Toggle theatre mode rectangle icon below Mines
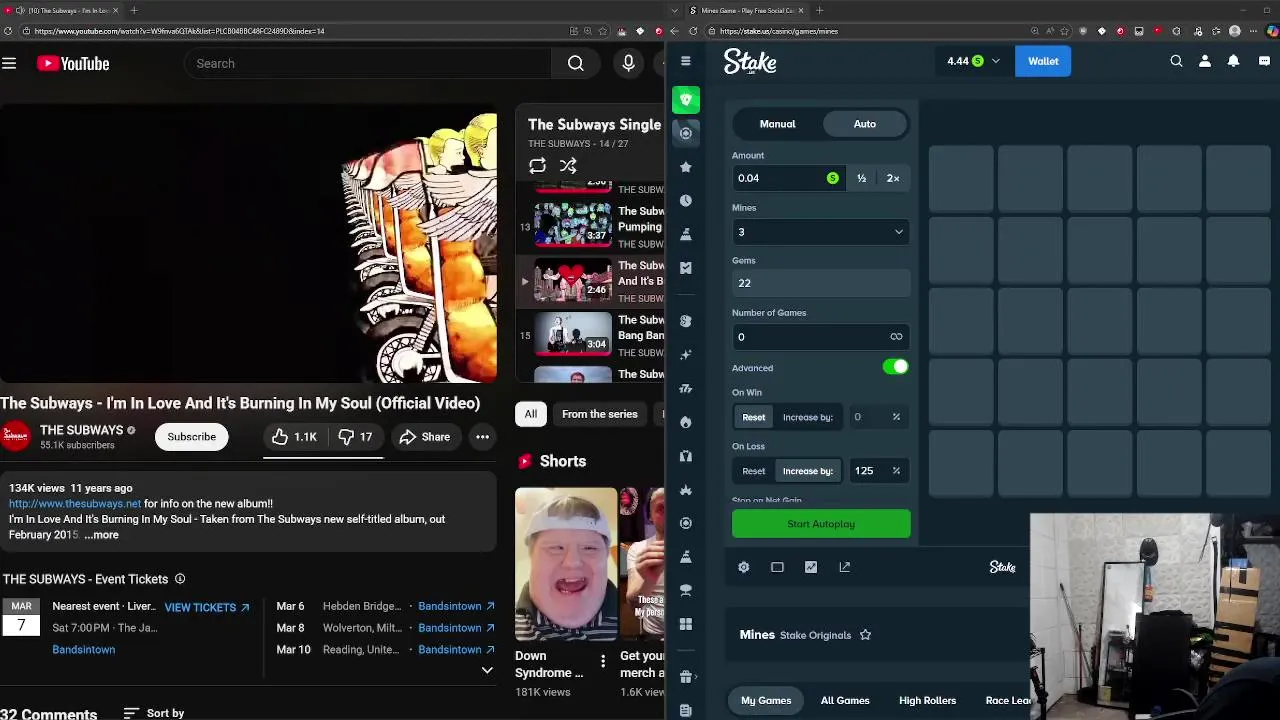 (x=777, y=567)
